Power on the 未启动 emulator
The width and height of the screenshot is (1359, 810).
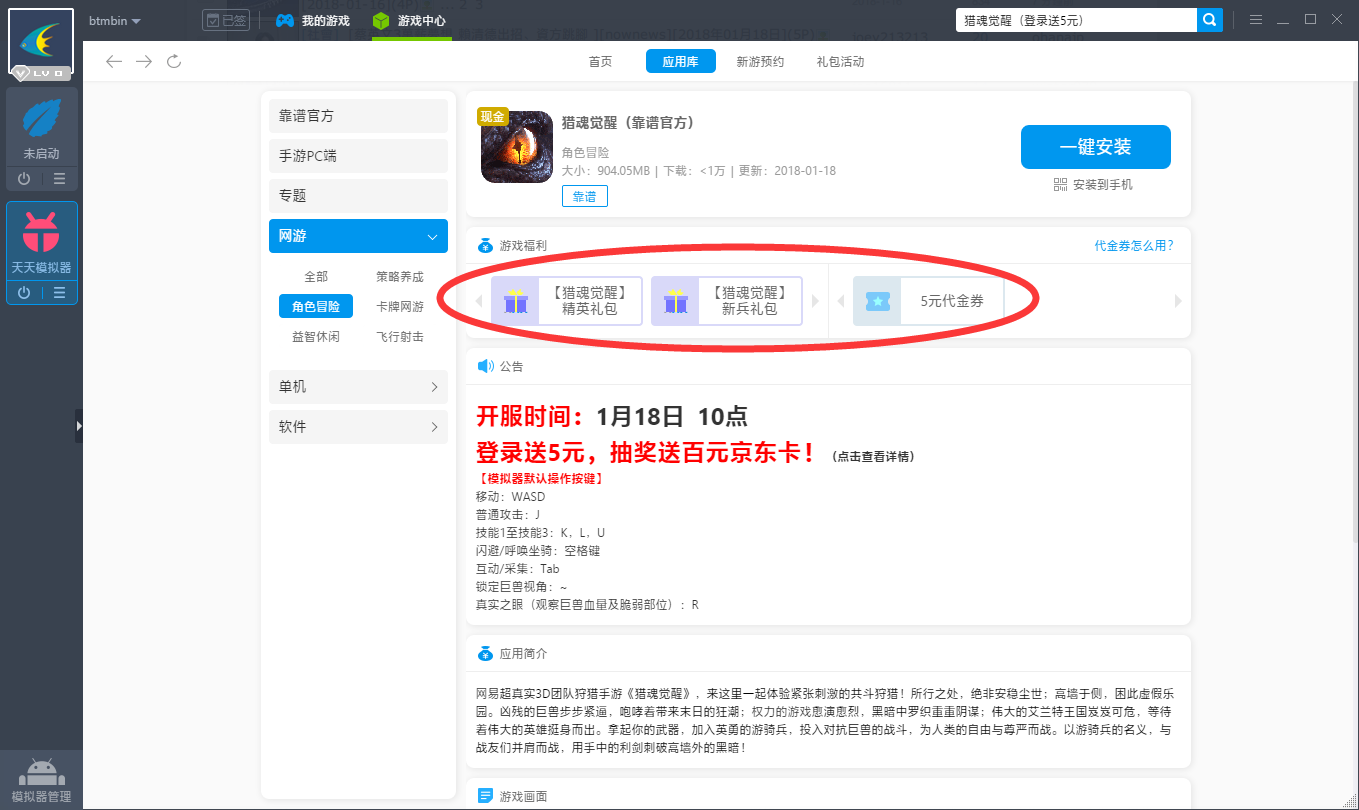[x=24, y=179]
